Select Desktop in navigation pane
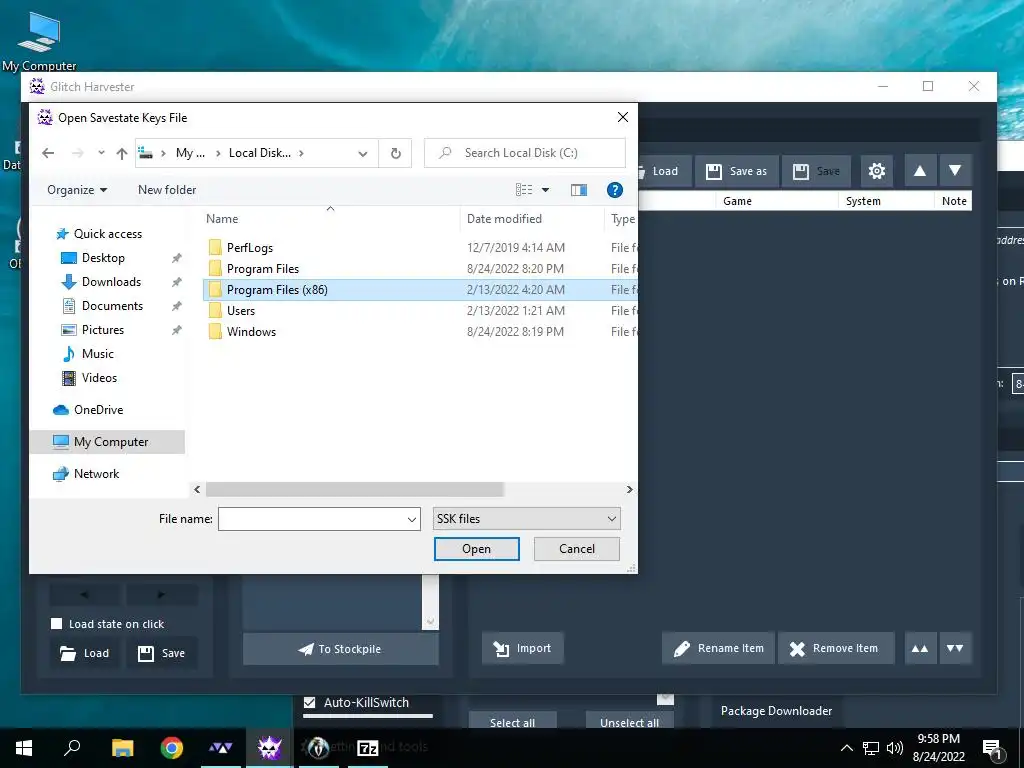 93,258
